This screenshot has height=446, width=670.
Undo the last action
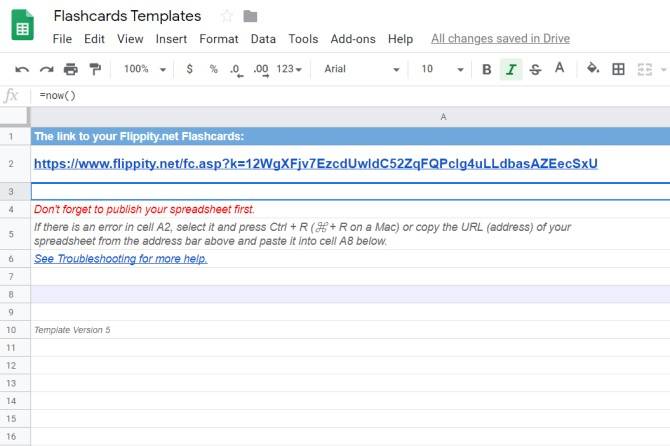pos(22,69)
